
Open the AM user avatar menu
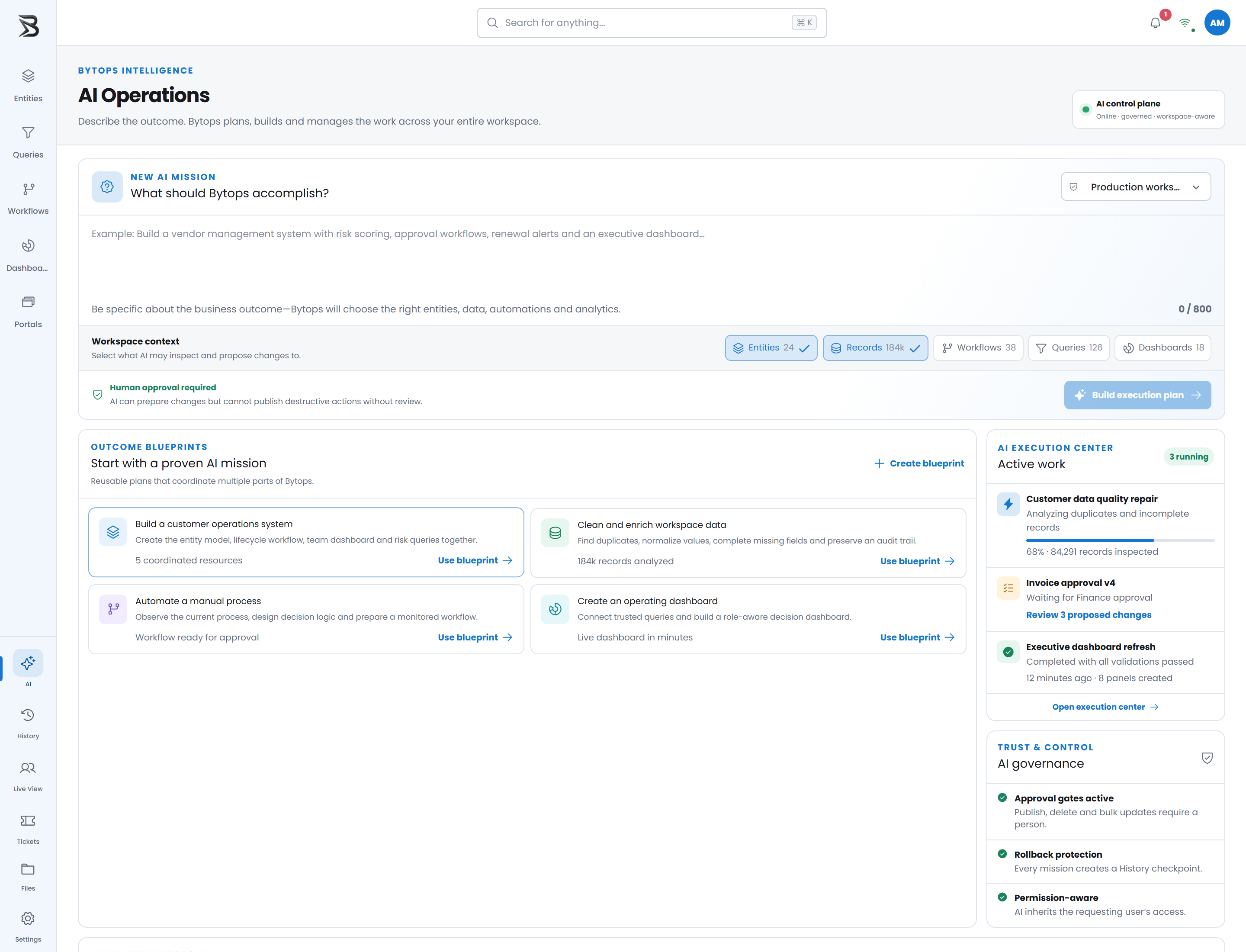(1217, 23)
